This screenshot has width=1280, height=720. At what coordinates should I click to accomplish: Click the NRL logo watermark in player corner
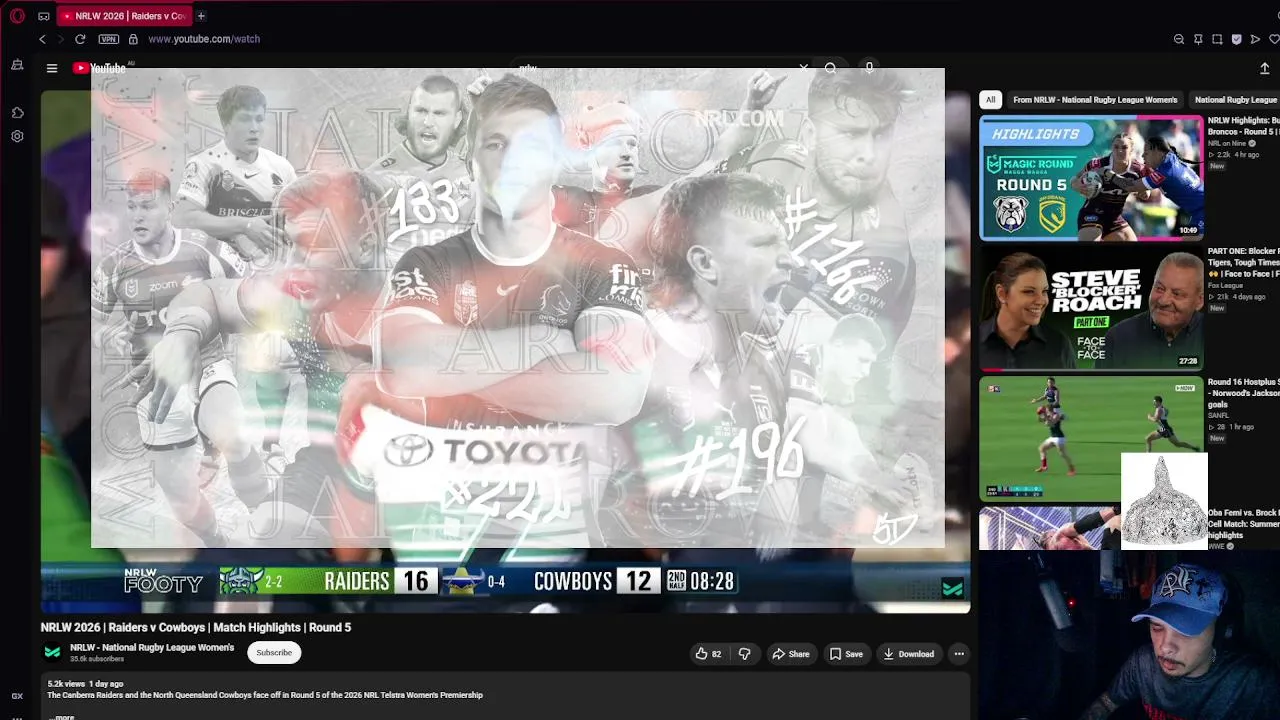953,589
